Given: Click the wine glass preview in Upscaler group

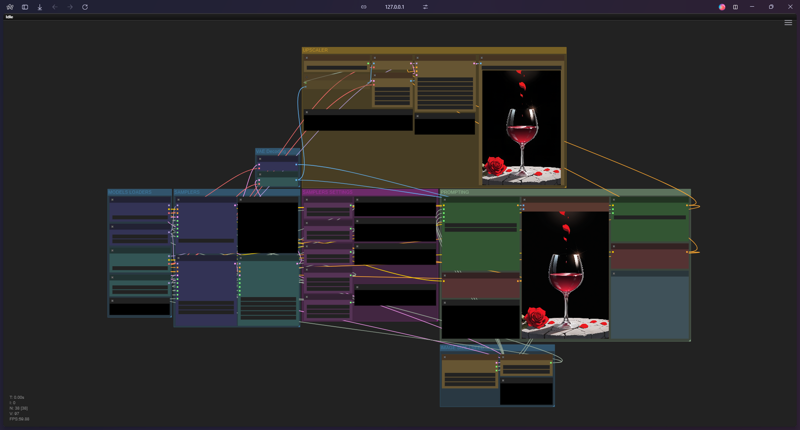Looking at the screenshot, I should [x=521, y=126].
